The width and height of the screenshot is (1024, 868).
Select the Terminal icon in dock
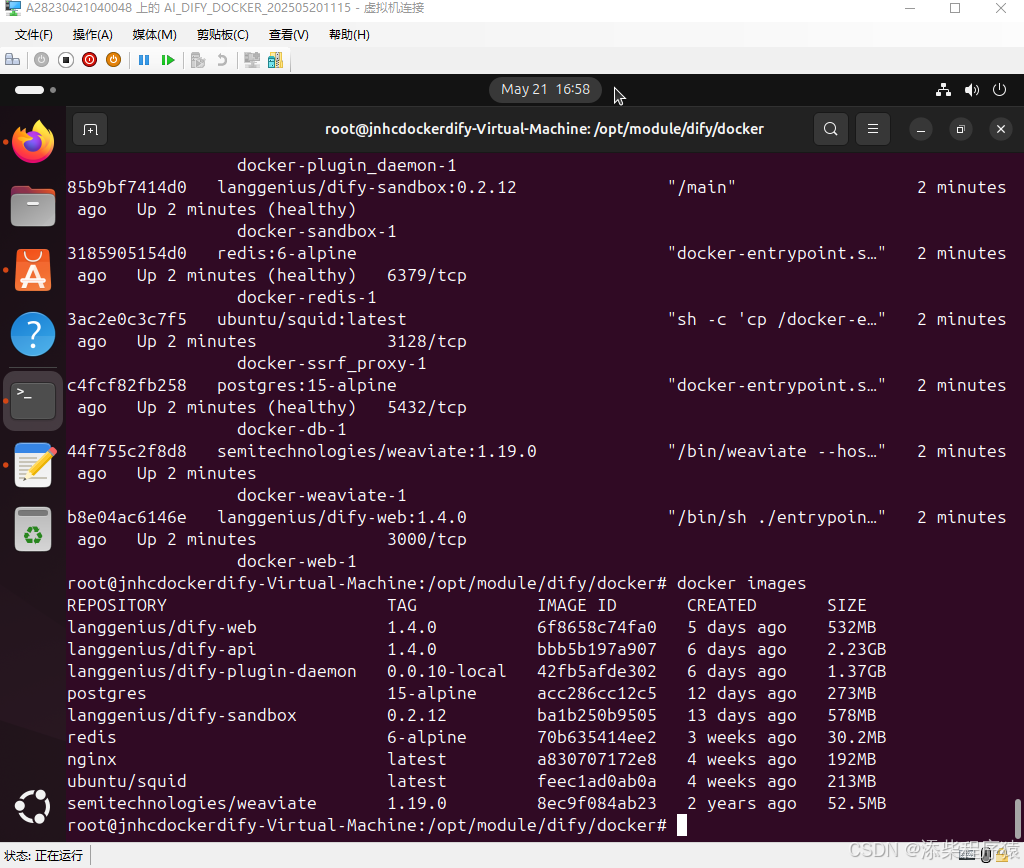point(33,400)
